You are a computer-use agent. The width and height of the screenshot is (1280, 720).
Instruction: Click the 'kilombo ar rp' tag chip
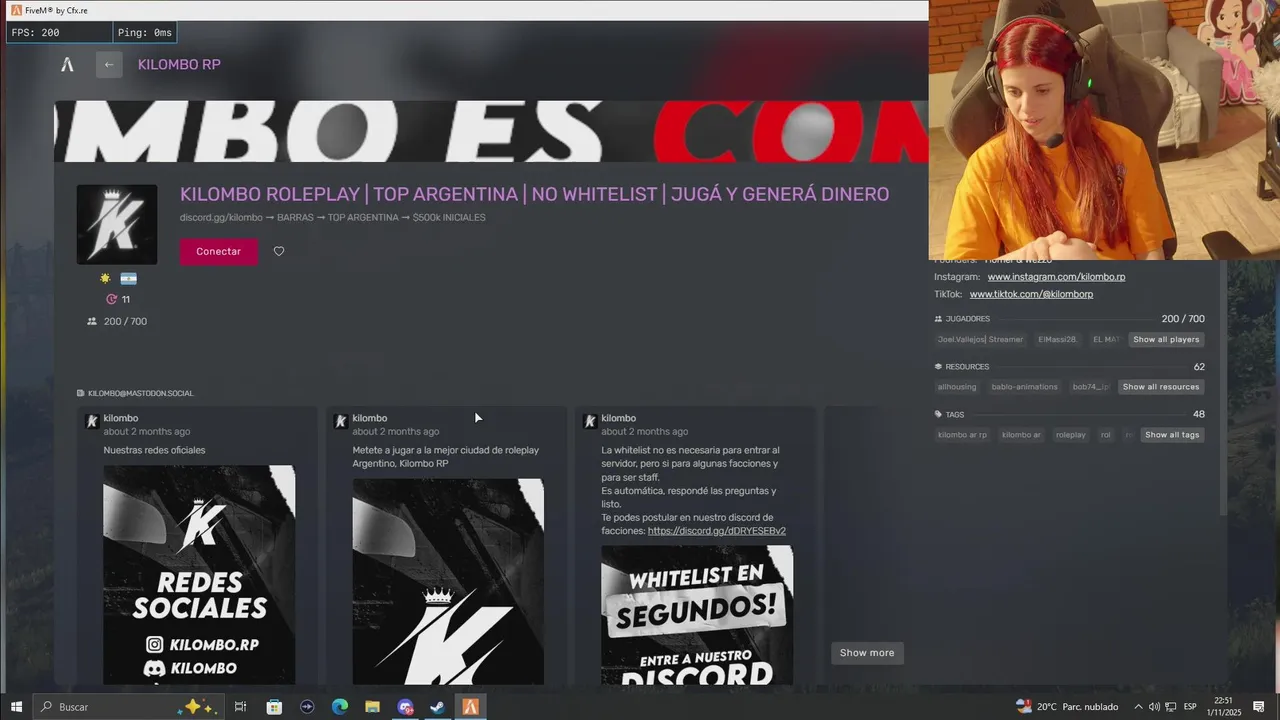pyautogui.click(x=962, y=435)
